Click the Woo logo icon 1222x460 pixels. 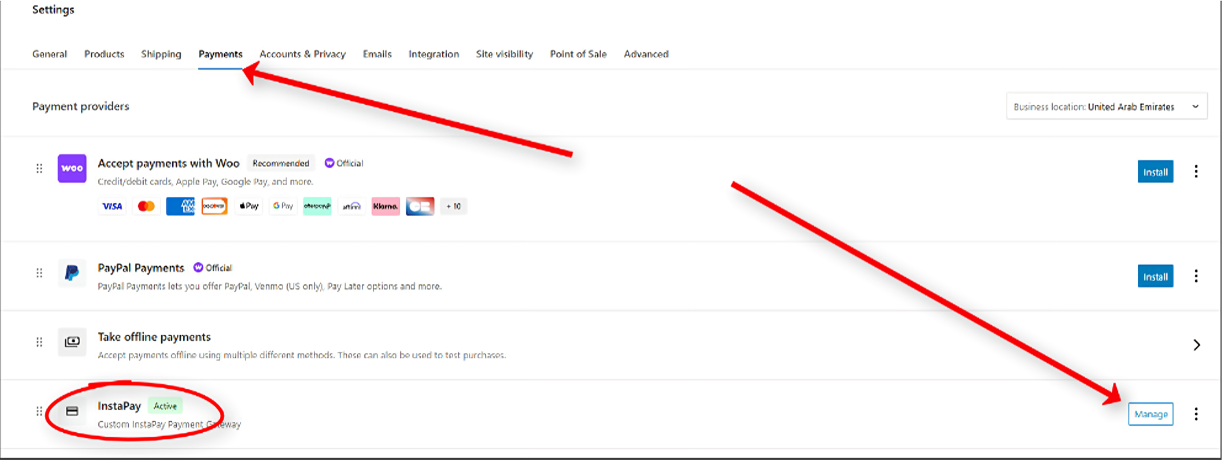[72, 169]
